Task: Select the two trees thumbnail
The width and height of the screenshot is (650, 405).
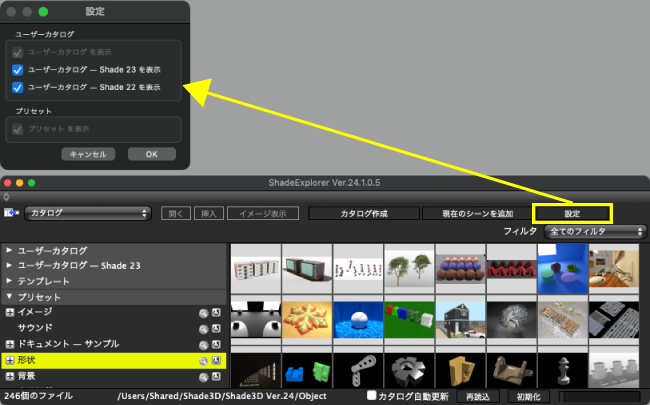Action: 409,269
